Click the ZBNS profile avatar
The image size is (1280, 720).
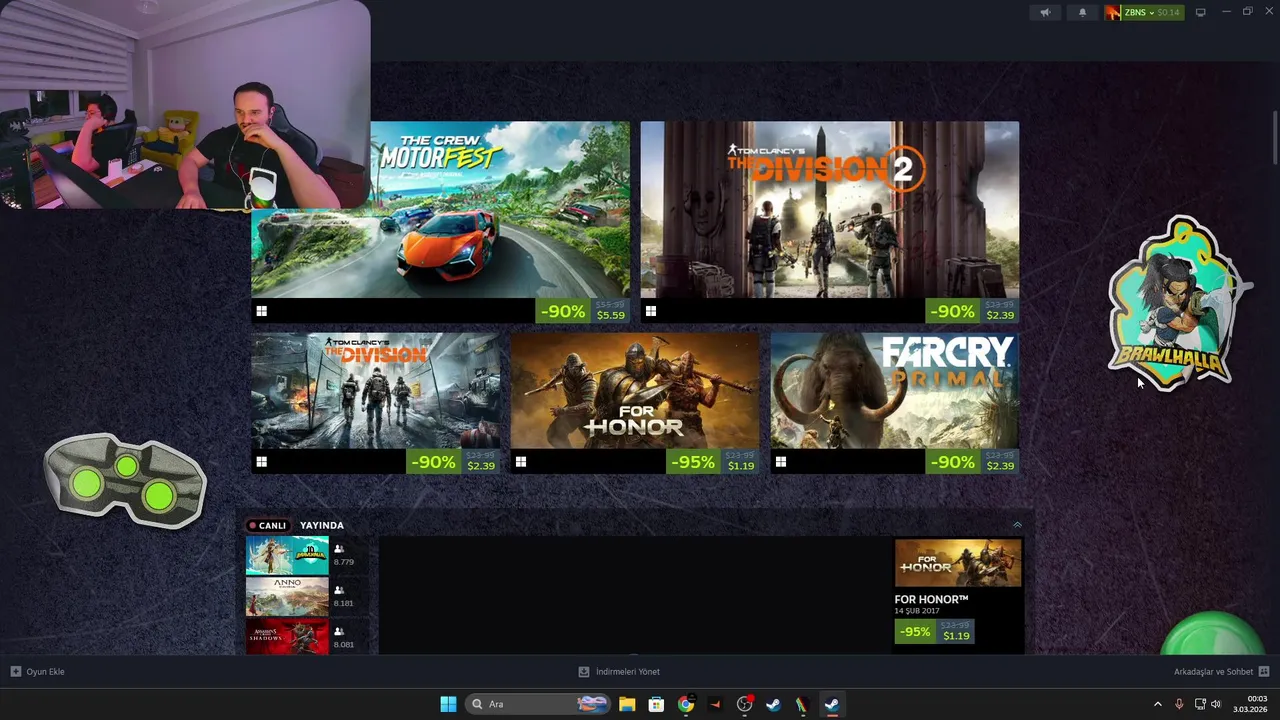point(1112,13)
